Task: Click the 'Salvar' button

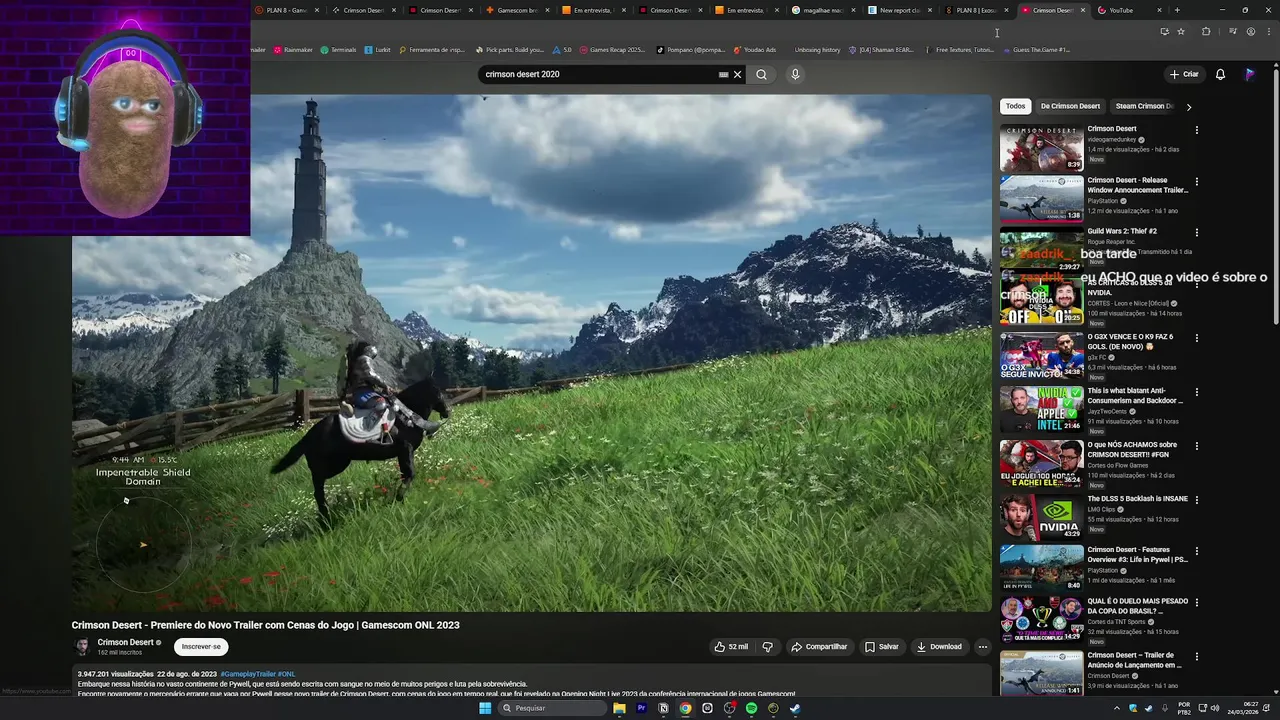Action: click(x=882, y=647)
